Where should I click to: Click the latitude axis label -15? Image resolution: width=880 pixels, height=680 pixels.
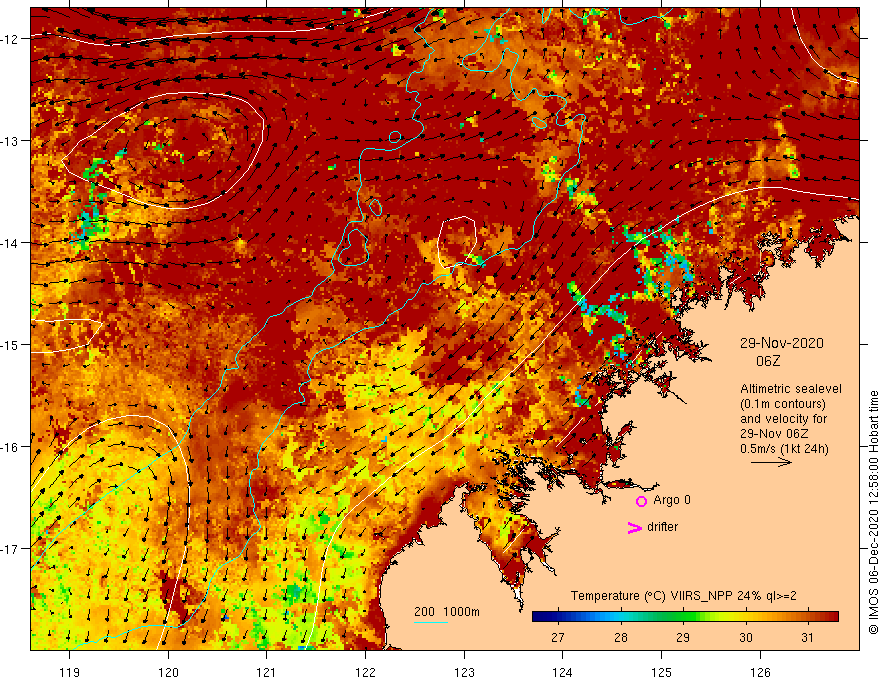click(10, 344)
